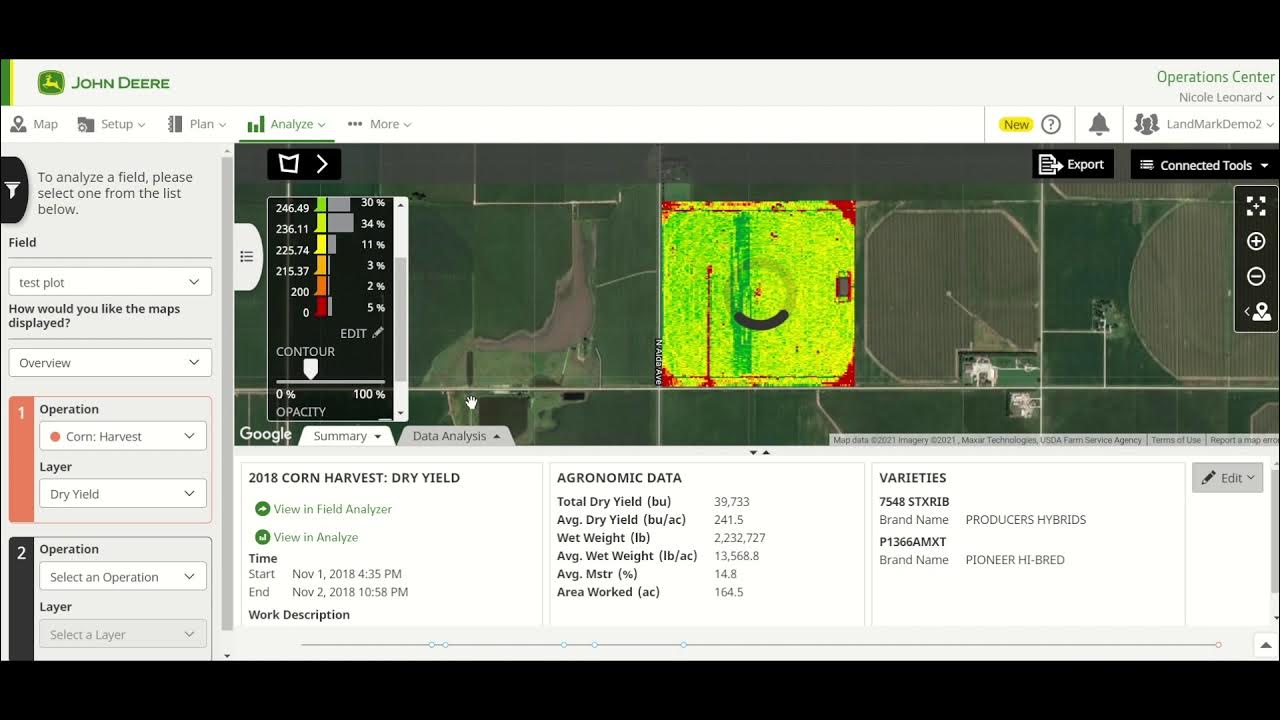
Task: Click the panel resize arrows below map
Action: 760,452
